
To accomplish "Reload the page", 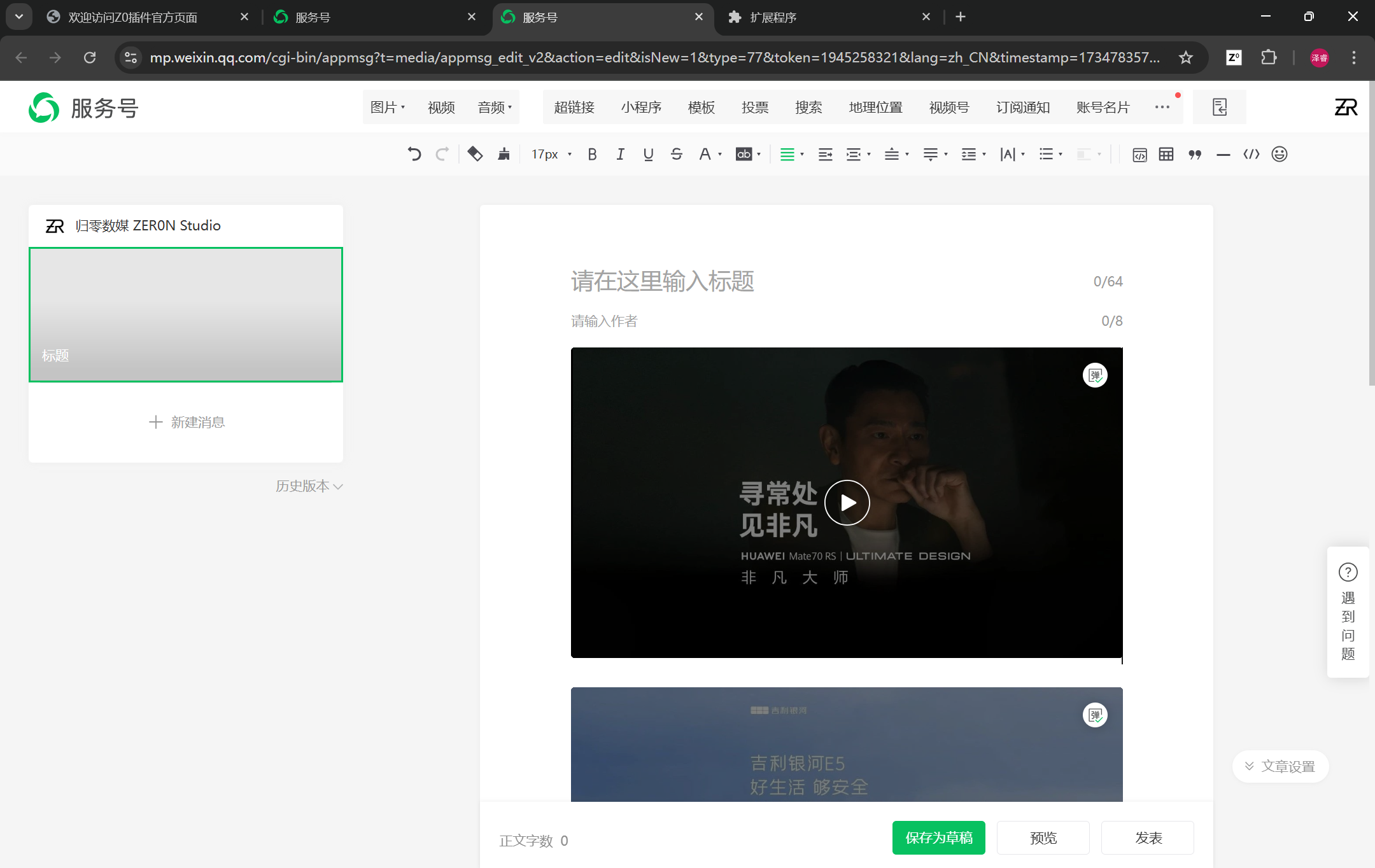I will (x=90, y=58).
